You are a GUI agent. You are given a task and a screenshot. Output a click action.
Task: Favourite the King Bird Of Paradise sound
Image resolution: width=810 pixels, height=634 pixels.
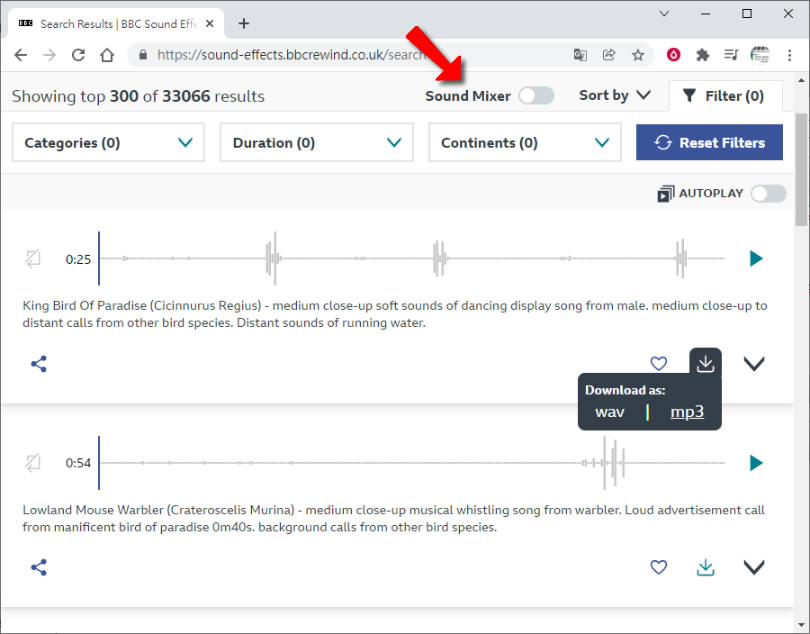coord(659,363)
